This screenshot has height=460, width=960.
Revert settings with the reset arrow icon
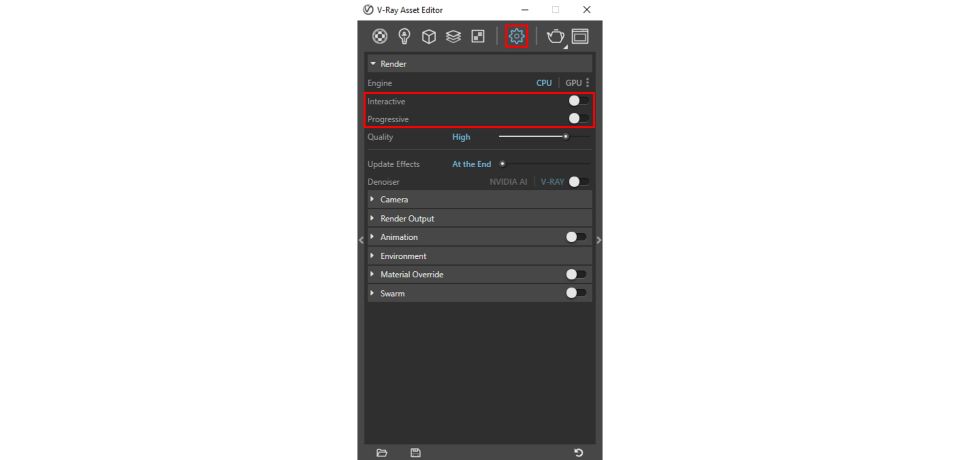pyautogui.click(x=579, y=453)
